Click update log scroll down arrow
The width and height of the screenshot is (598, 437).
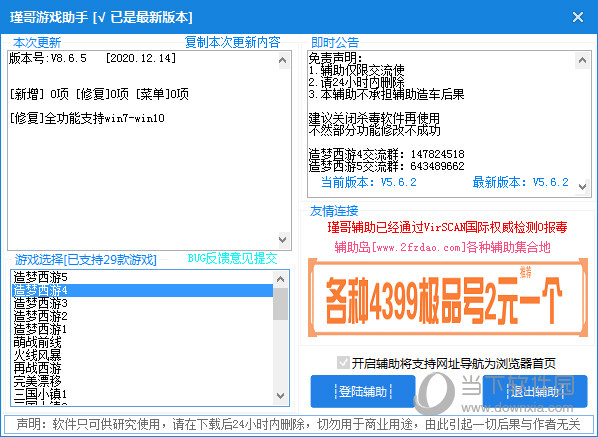283,239
